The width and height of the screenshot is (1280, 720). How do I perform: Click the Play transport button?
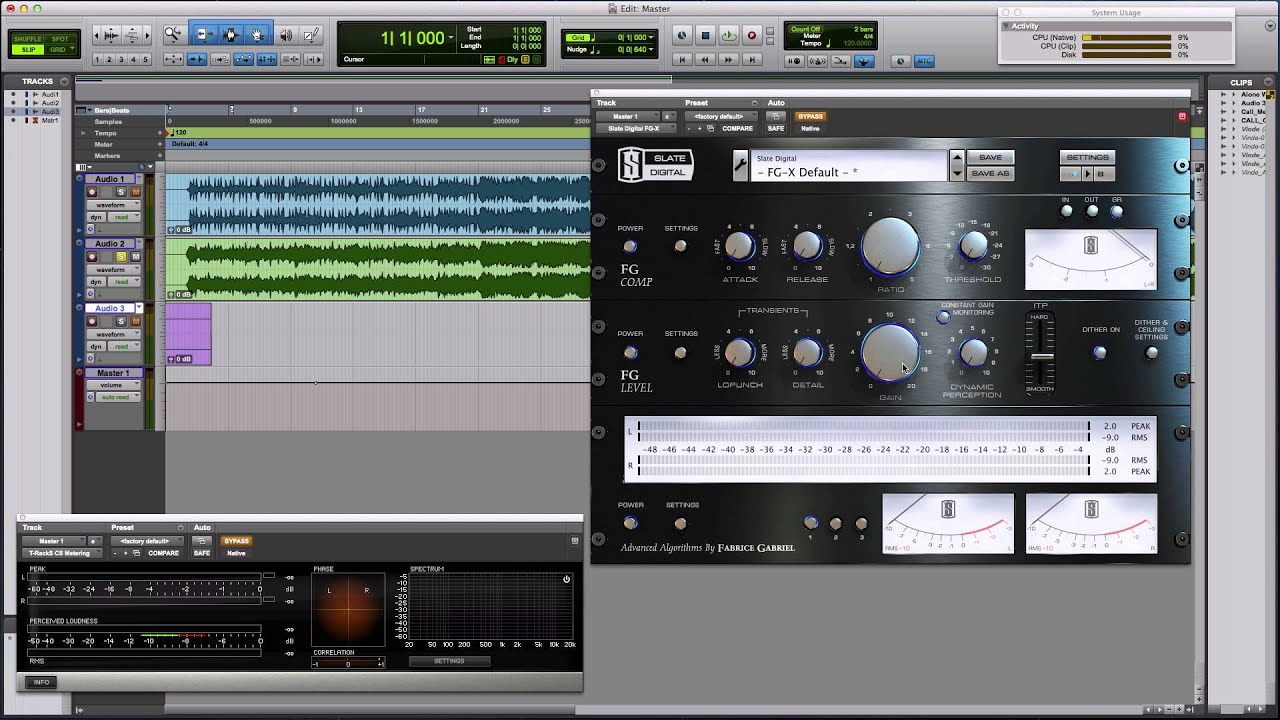(728, 35)
